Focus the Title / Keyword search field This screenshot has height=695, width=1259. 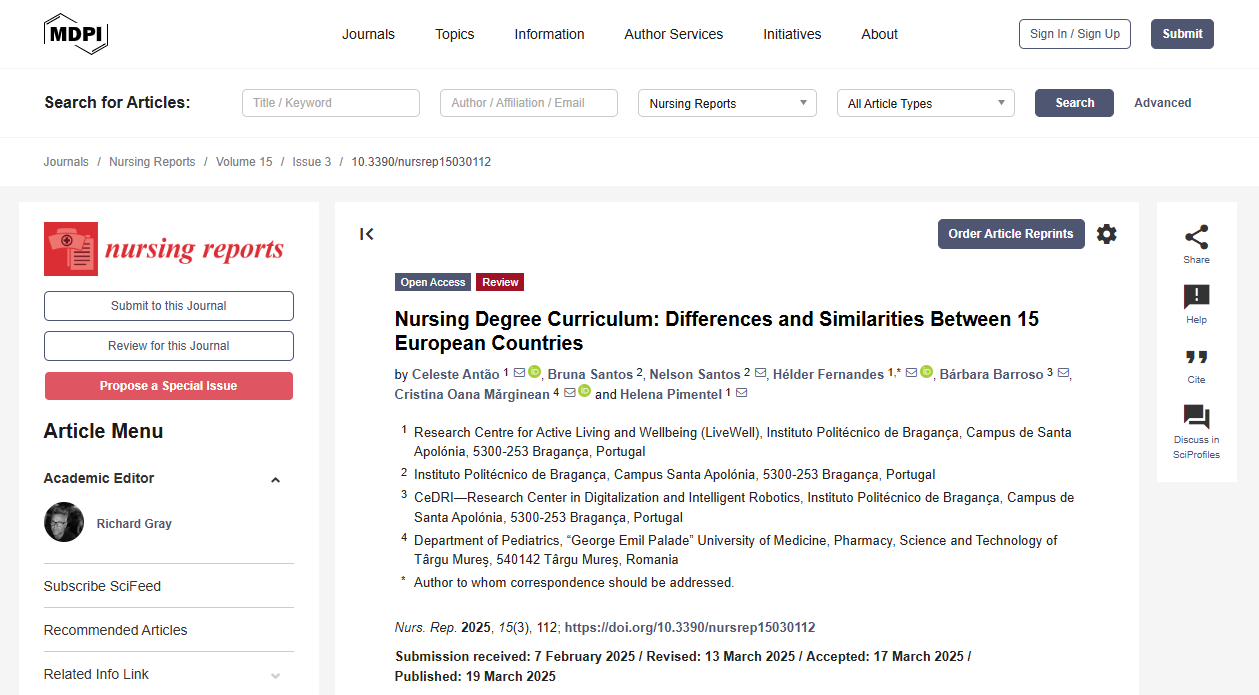330,103
